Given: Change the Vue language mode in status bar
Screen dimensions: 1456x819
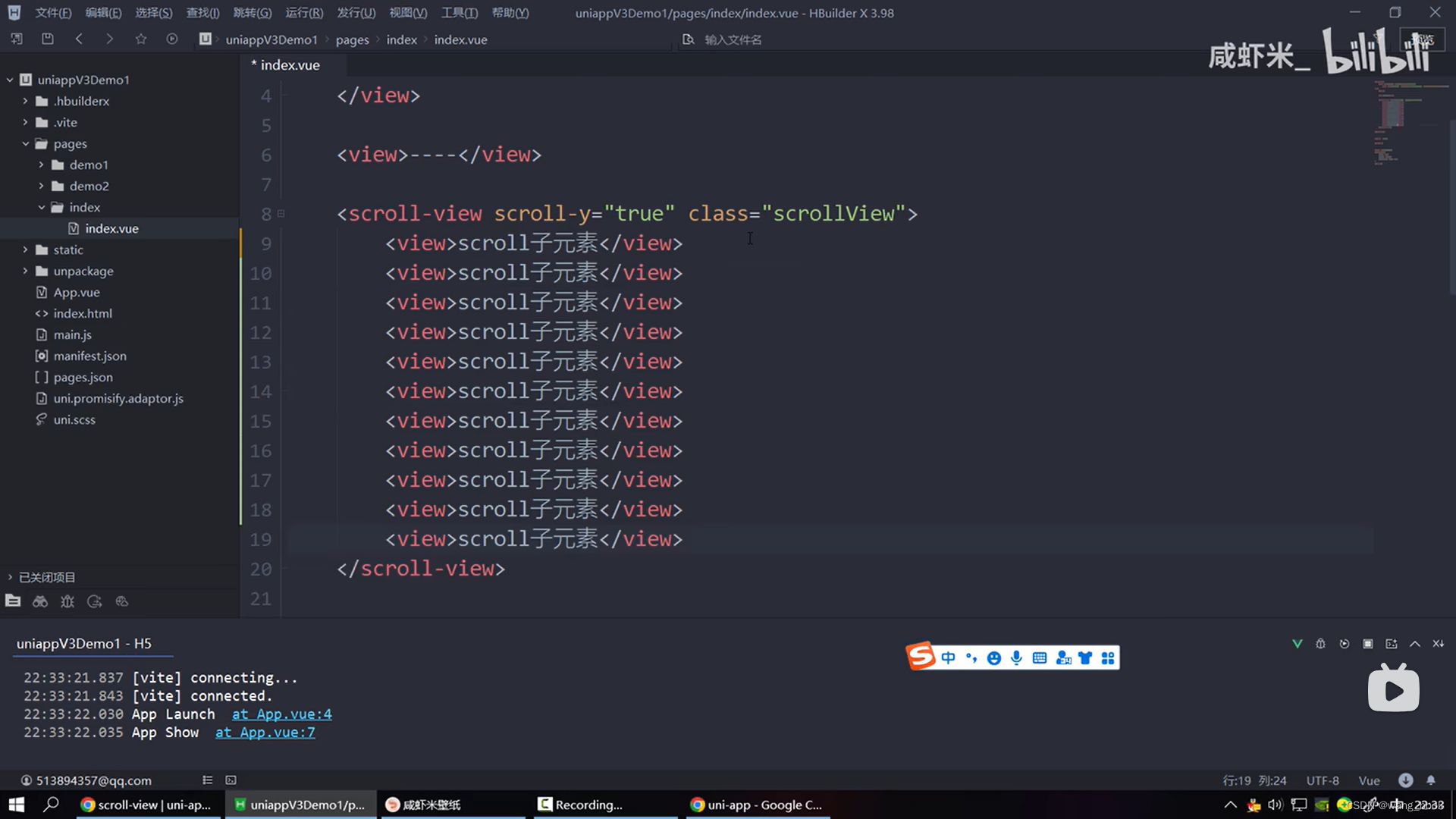Looking at the screenshot, I should [x=1369, y=780].
